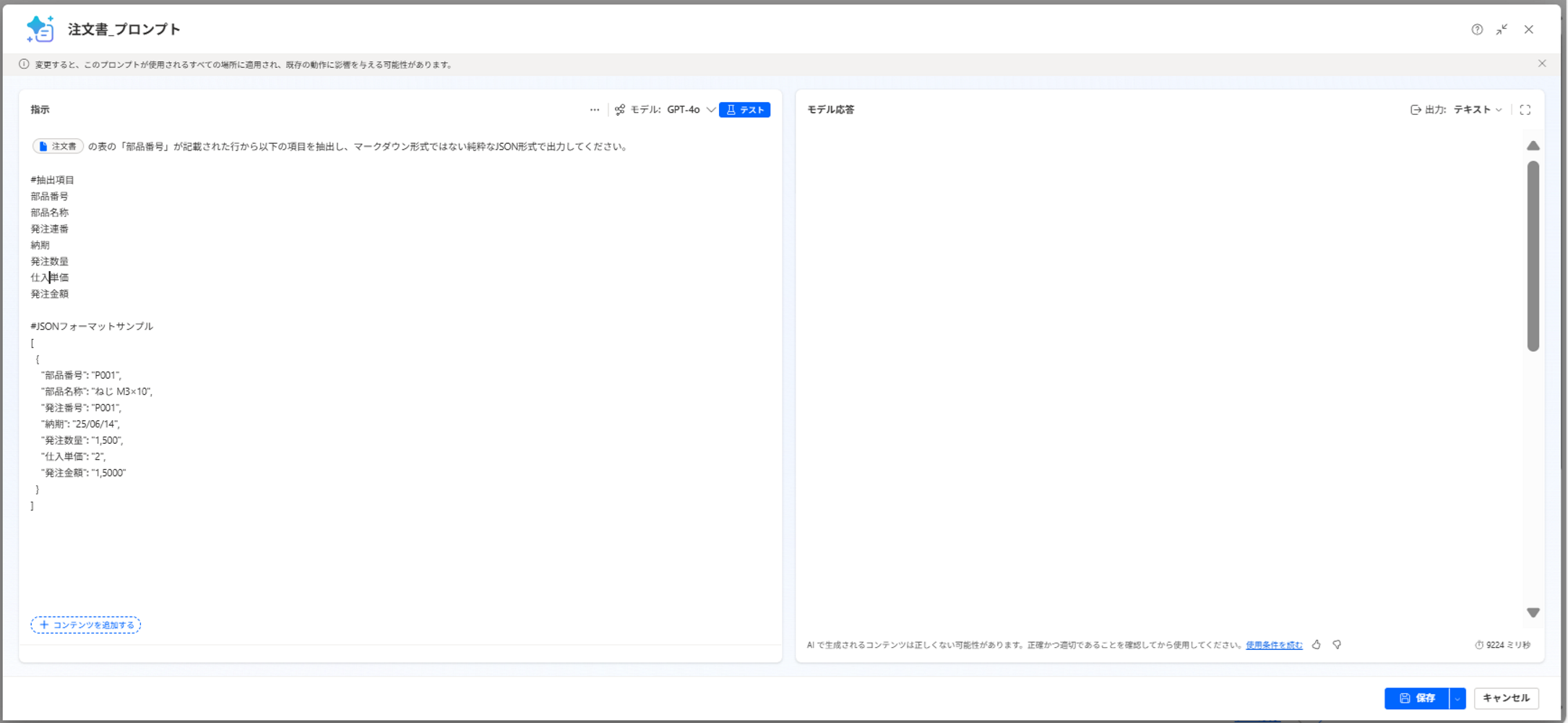Click the output icon beside 出力
Screen dimensions: 1568x723
(x=1415, y=110)
